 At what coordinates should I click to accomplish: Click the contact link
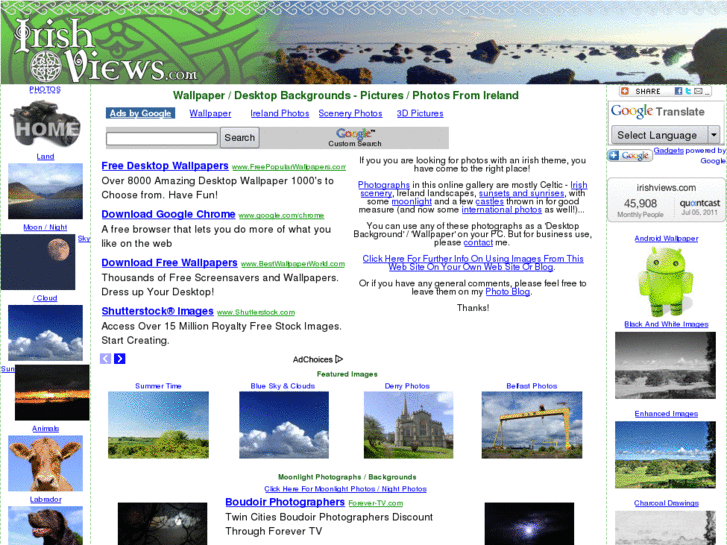coord(478,243)
